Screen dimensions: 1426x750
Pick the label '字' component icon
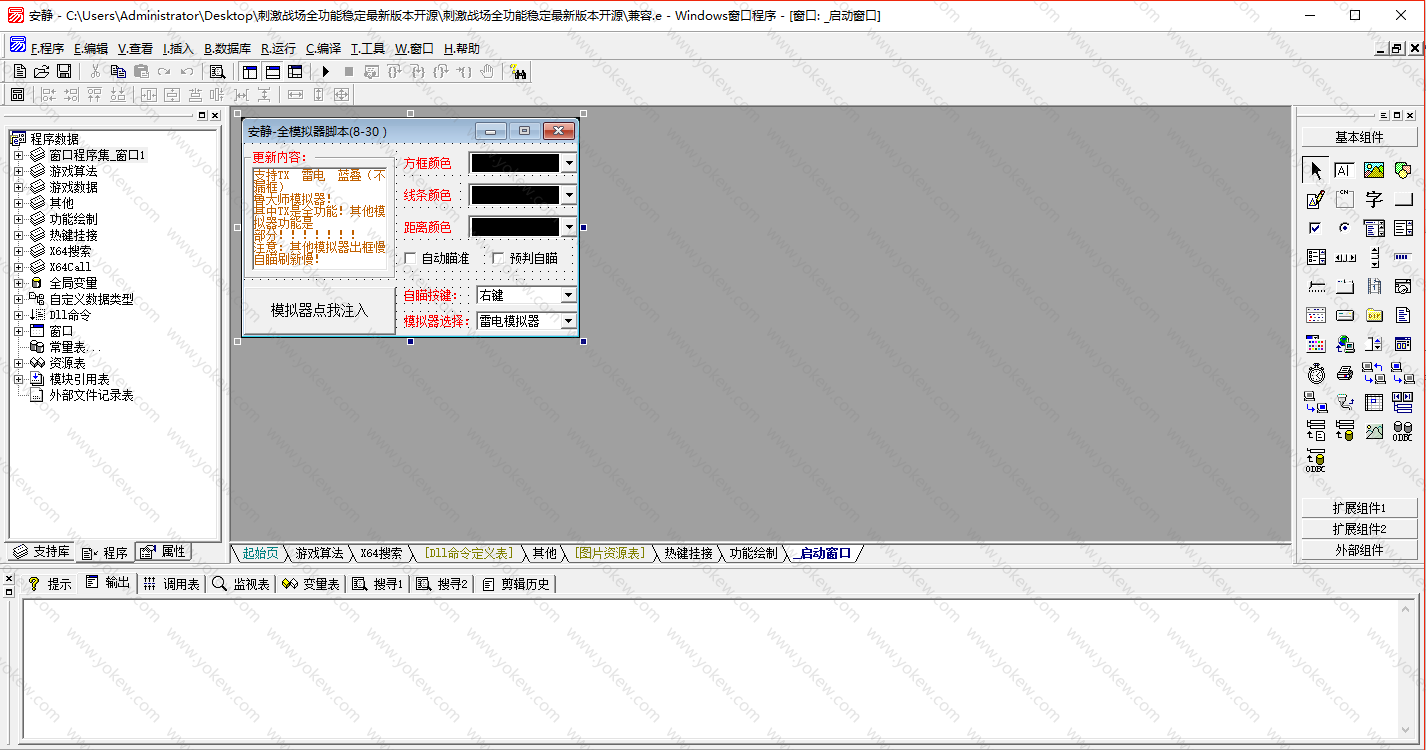click(x=1374, y=200)
